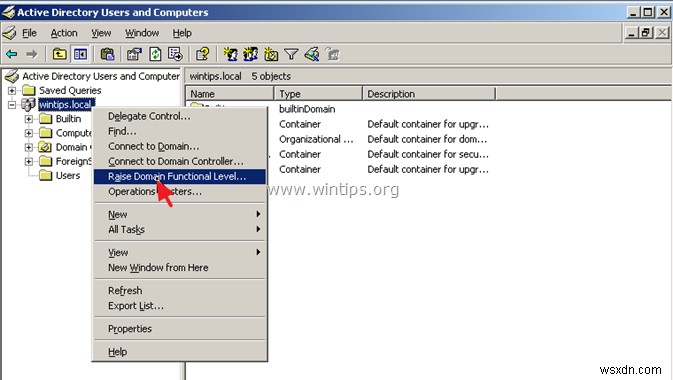Sort by Description column header
Image resolution: width=673 pixels, height=380 pixels.
(x=429, y=94)
